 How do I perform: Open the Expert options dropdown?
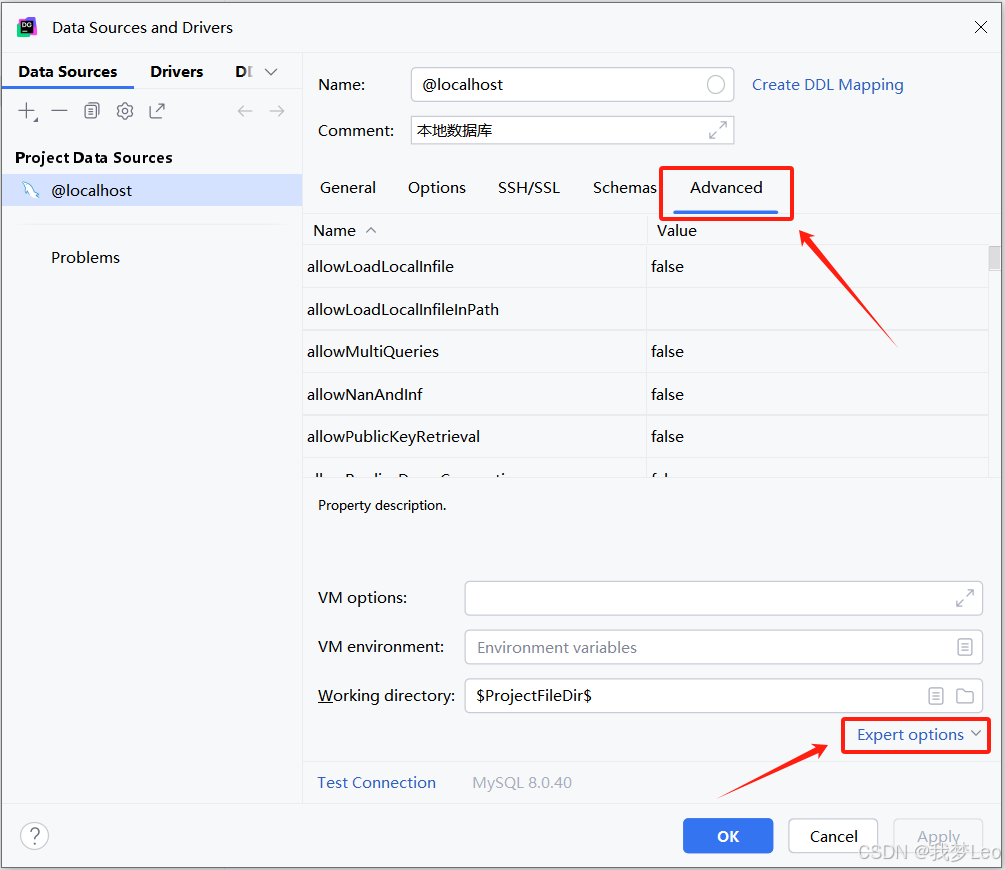click(x=918, y=735)
